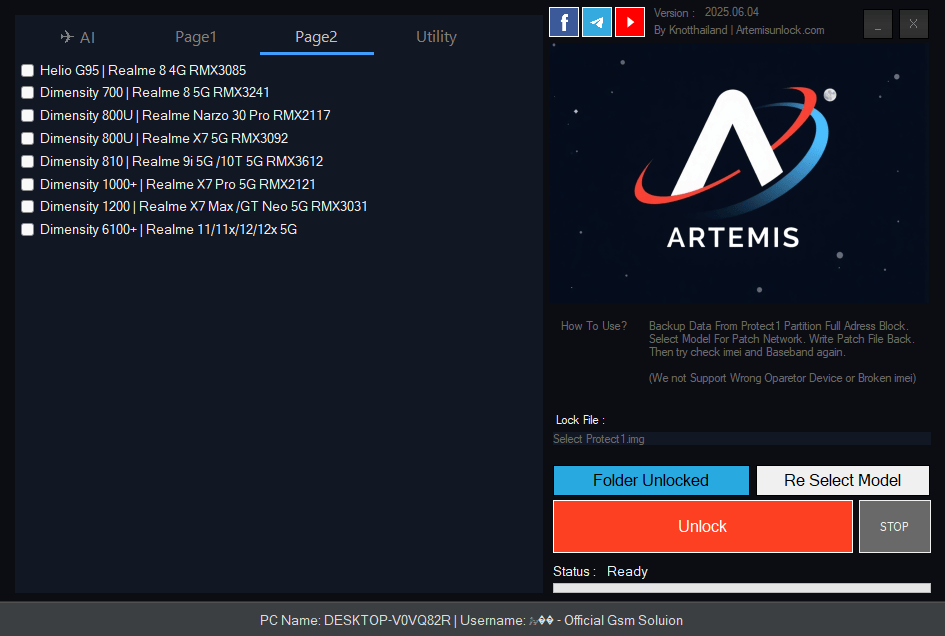Click the progress bar below Status
Screen dimensions: 945x636
click(740, 590)
